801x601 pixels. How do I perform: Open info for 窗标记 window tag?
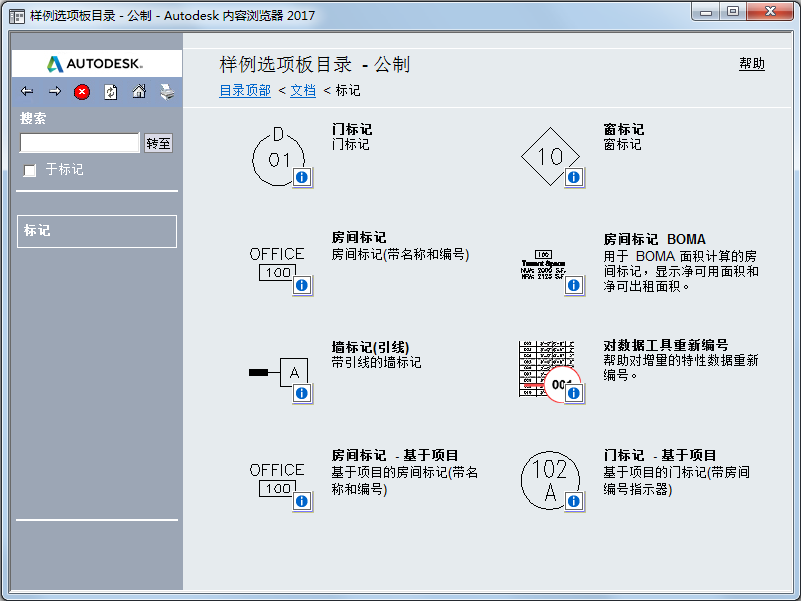(x=574, y=177)
